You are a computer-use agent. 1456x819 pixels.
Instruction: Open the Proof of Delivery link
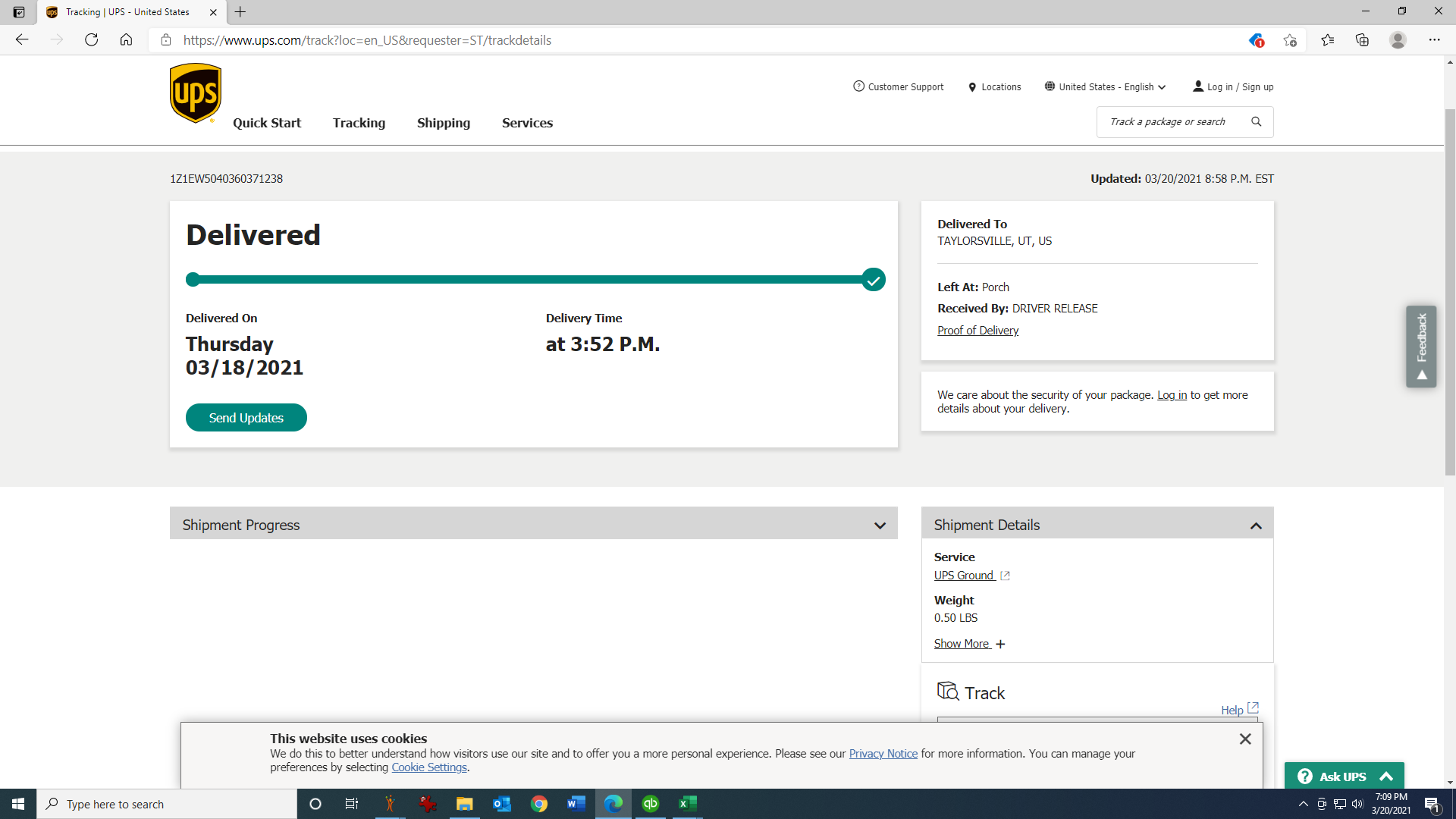977,331
